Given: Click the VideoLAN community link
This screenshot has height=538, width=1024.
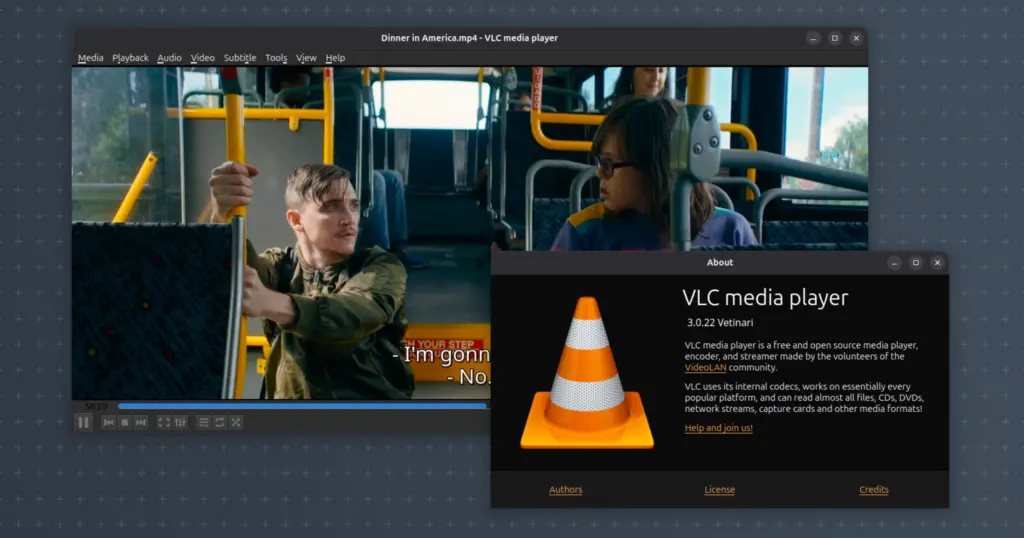Looking at the screenshot, I should (707, 368).
